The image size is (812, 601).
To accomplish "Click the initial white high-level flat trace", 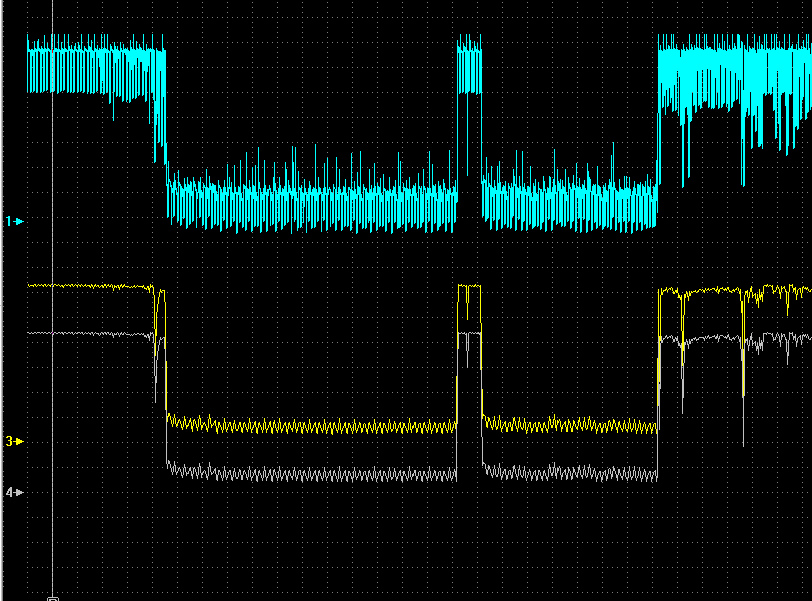I will coord(89,334).
